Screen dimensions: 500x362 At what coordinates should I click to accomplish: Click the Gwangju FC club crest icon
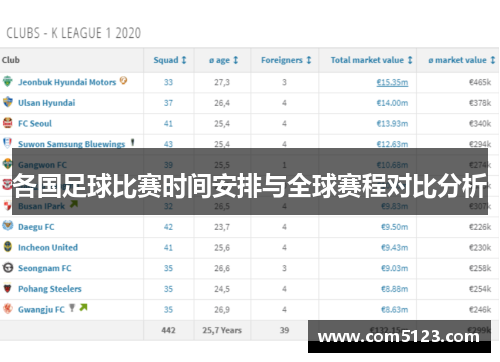[x=8, y=309]
